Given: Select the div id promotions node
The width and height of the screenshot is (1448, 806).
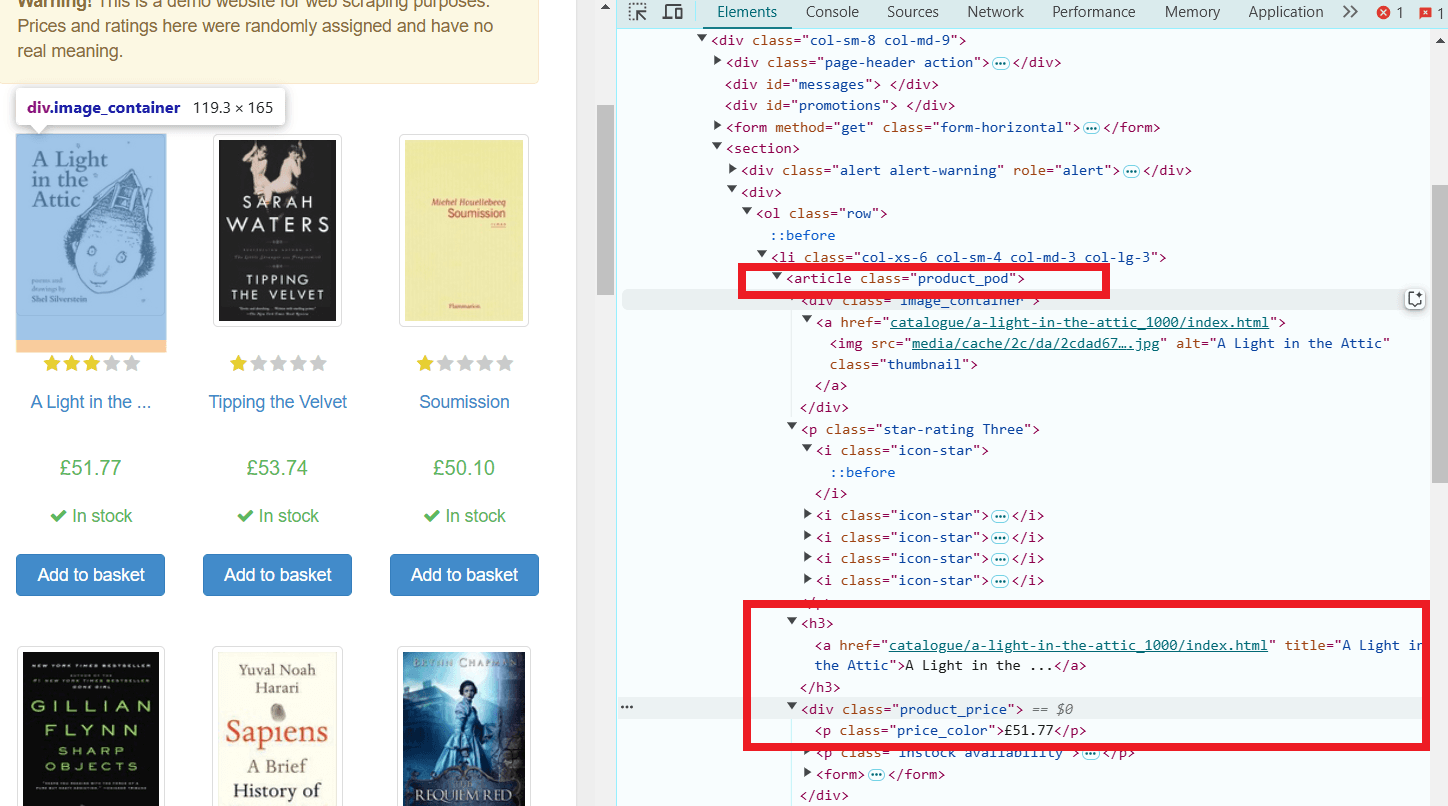Looking at the screenshot, I should (x=840, y=105).
